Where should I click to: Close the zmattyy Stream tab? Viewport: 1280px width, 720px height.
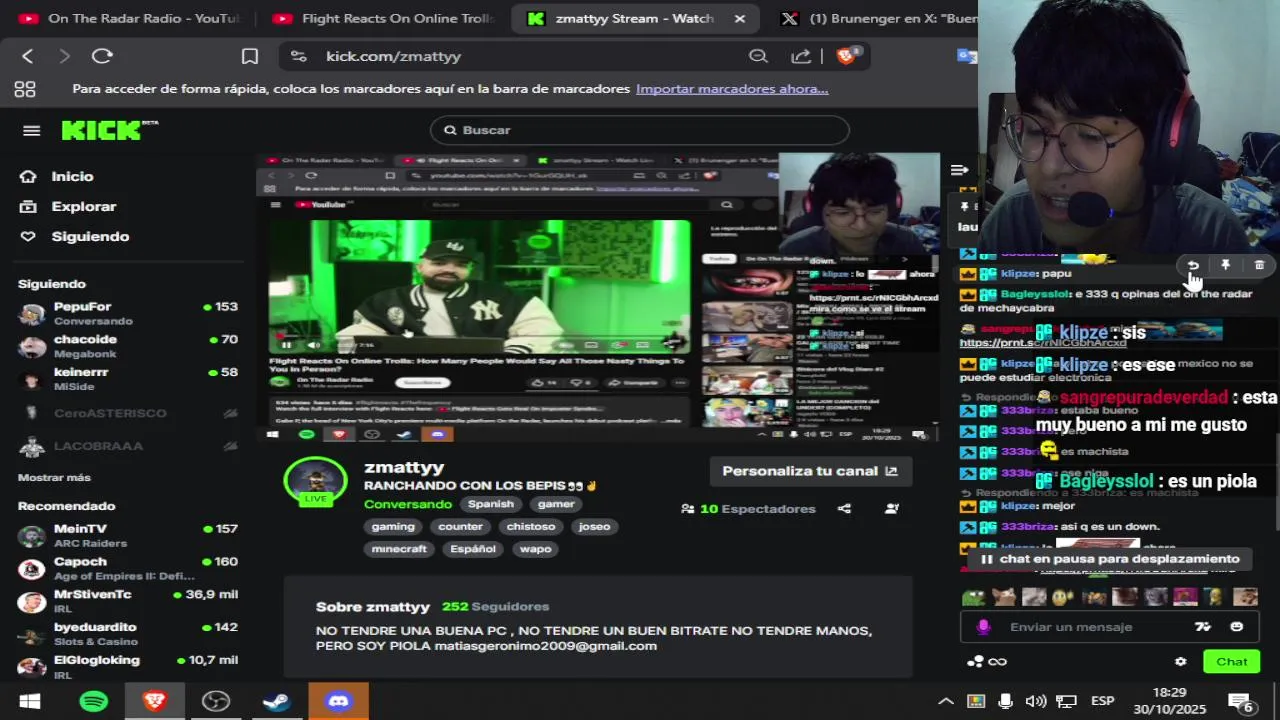(740, 18)
